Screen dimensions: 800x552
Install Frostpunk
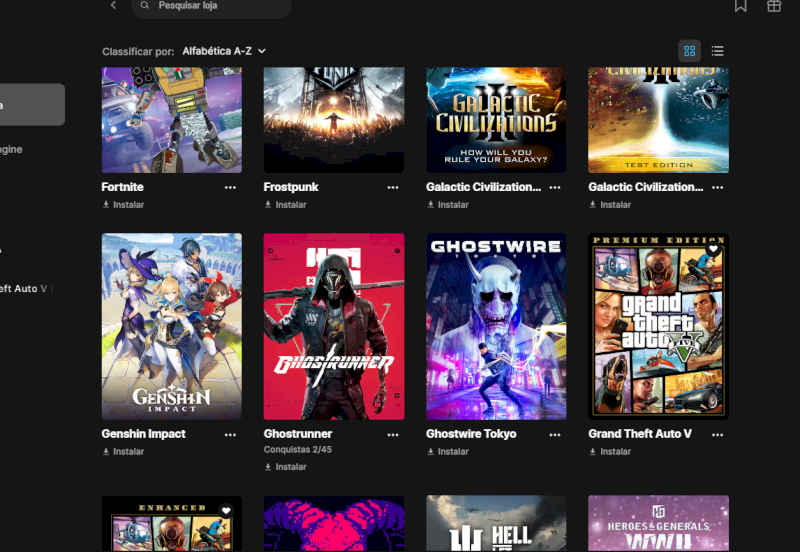click(285, 205)
